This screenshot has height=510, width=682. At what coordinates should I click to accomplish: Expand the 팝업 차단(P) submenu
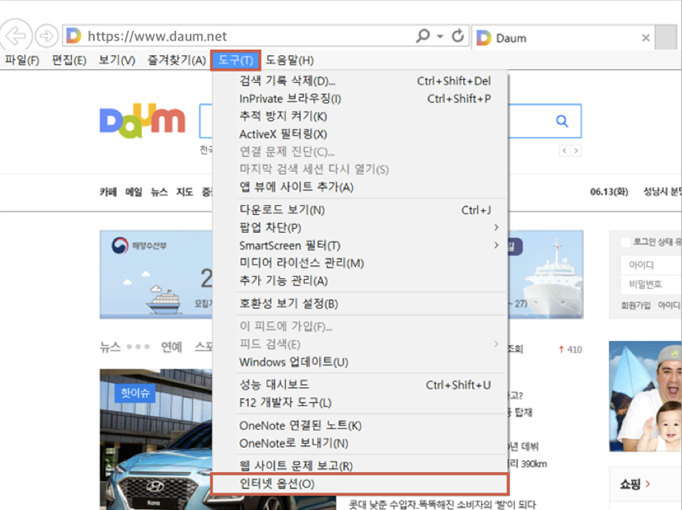tap(360, 227)
